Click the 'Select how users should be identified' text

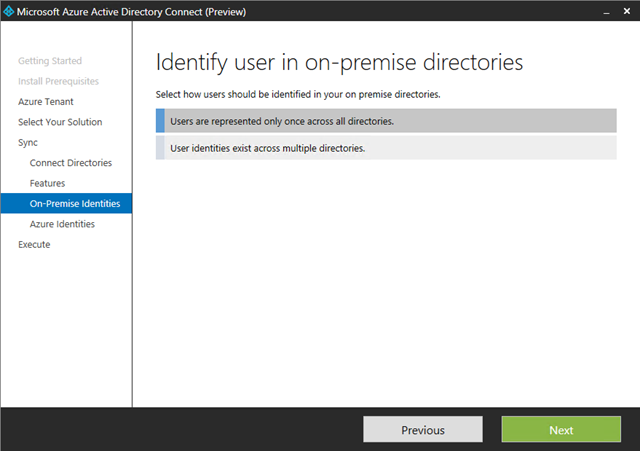pos(298,94)
